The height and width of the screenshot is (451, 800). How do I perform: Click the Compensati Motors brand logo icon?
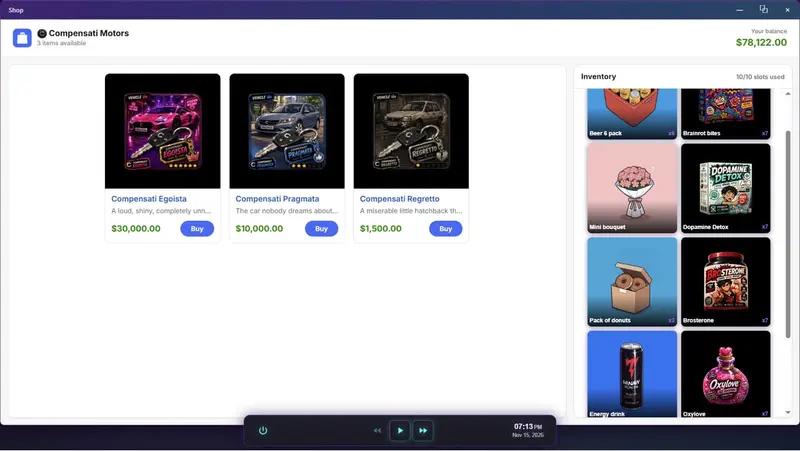pyautogui.click(x=42, y=33)
